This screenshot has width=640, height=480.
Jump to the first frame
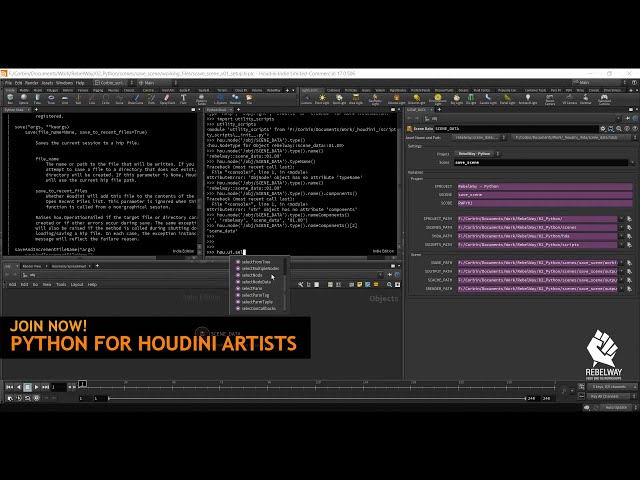click(x=9, y=387)
